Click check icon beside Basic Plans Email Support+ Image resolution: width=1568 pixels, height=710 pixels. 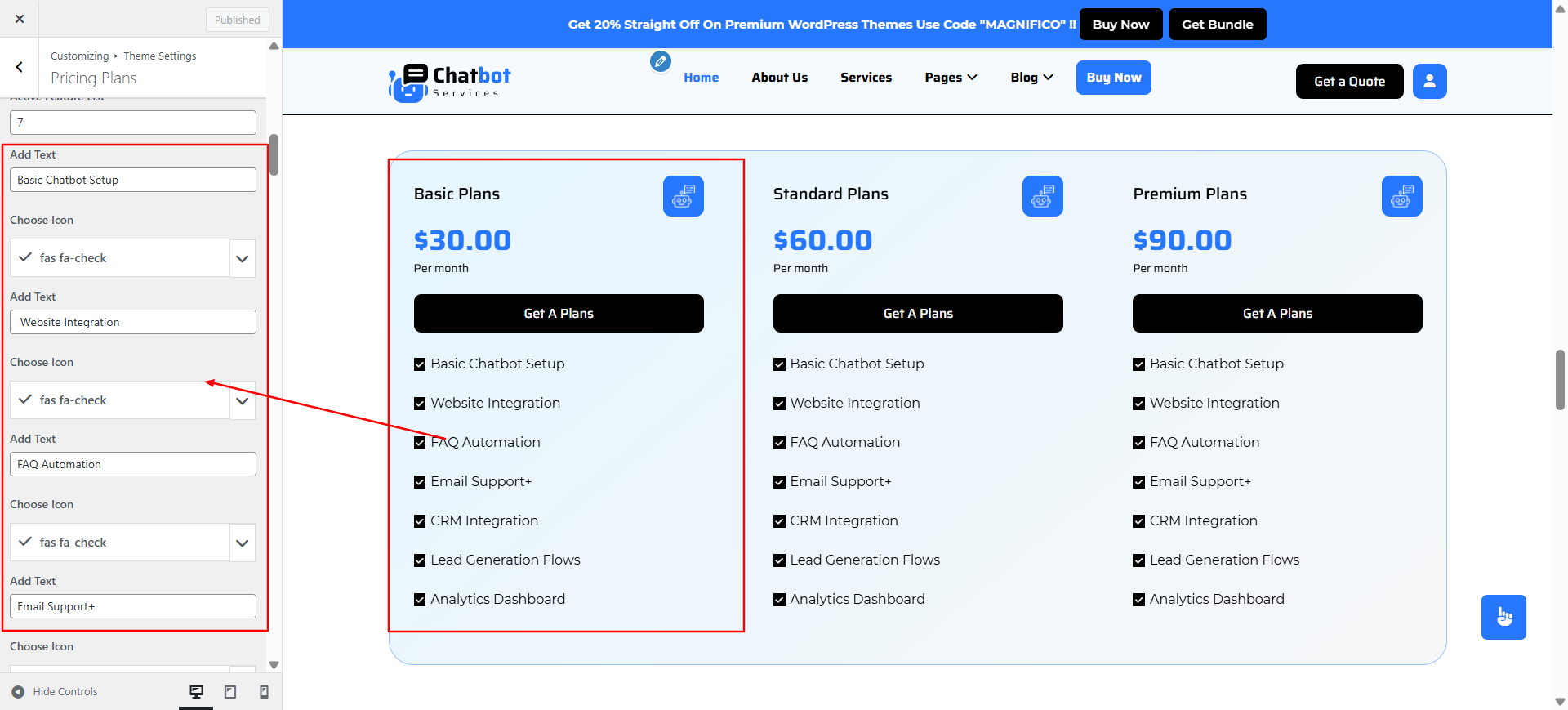click(420, 482)
